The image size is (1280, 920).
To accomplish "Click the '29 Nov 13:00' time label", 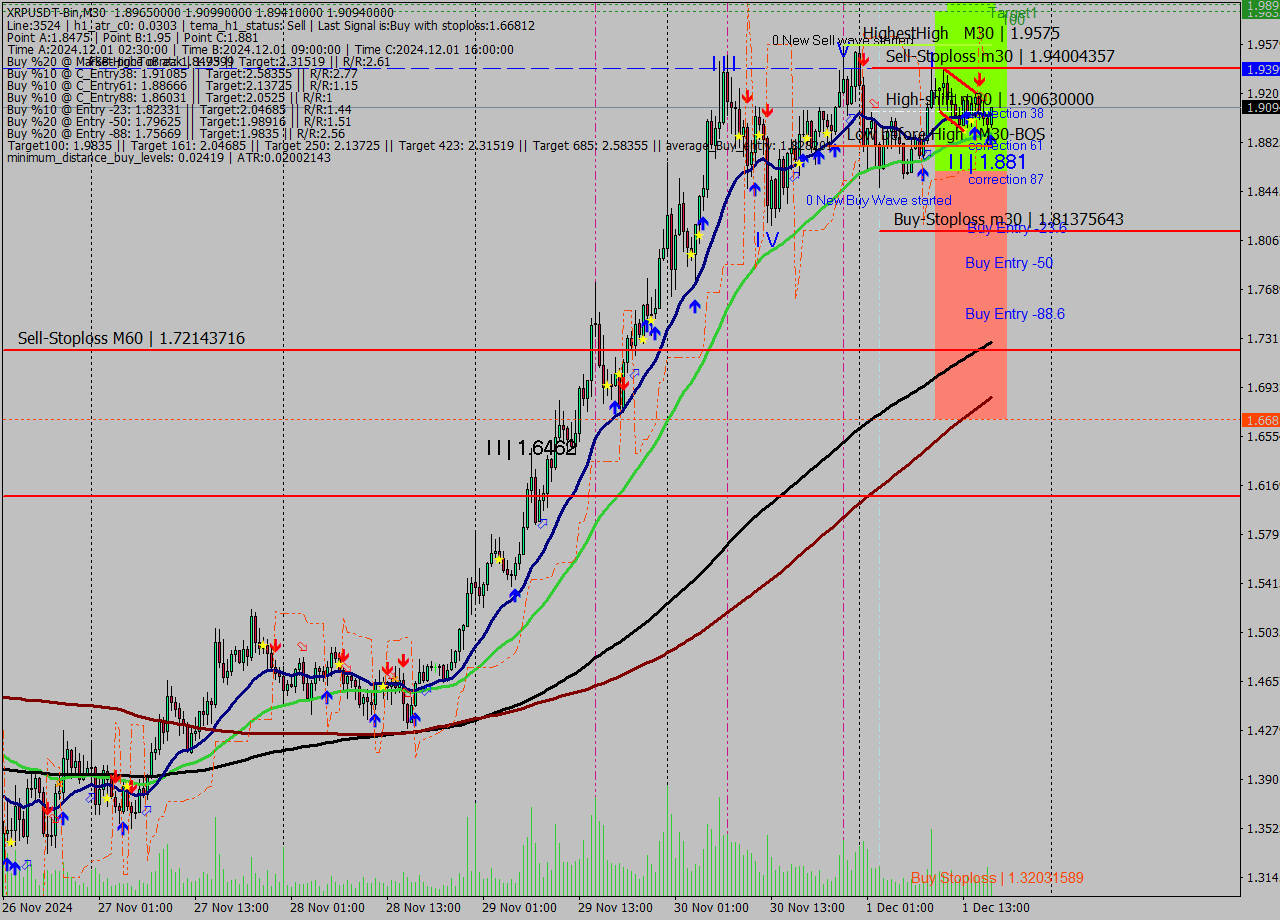I will point(616,908).
